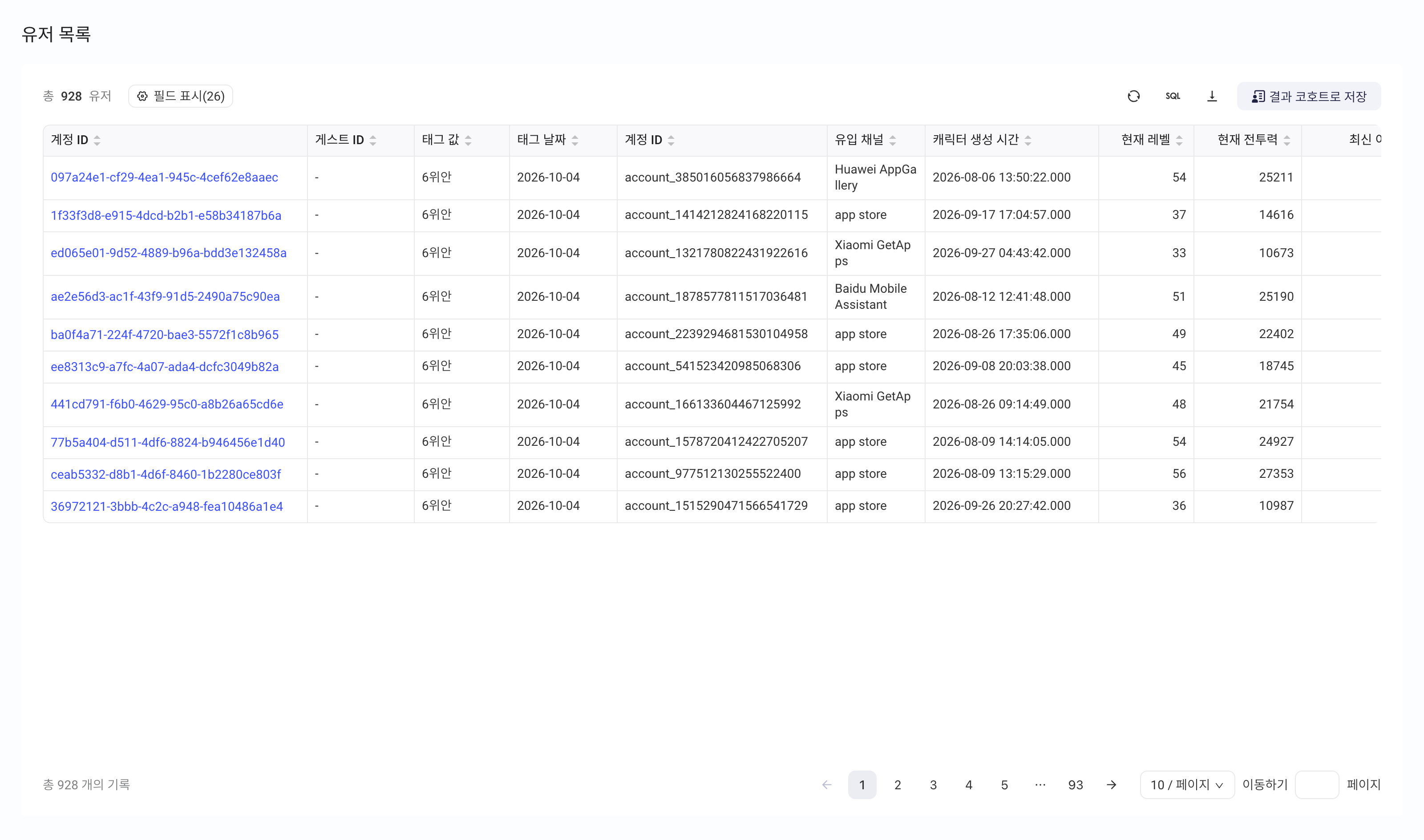Go to page 5
This screenshot has width=1424, height=840.
tap(1005, 784)
